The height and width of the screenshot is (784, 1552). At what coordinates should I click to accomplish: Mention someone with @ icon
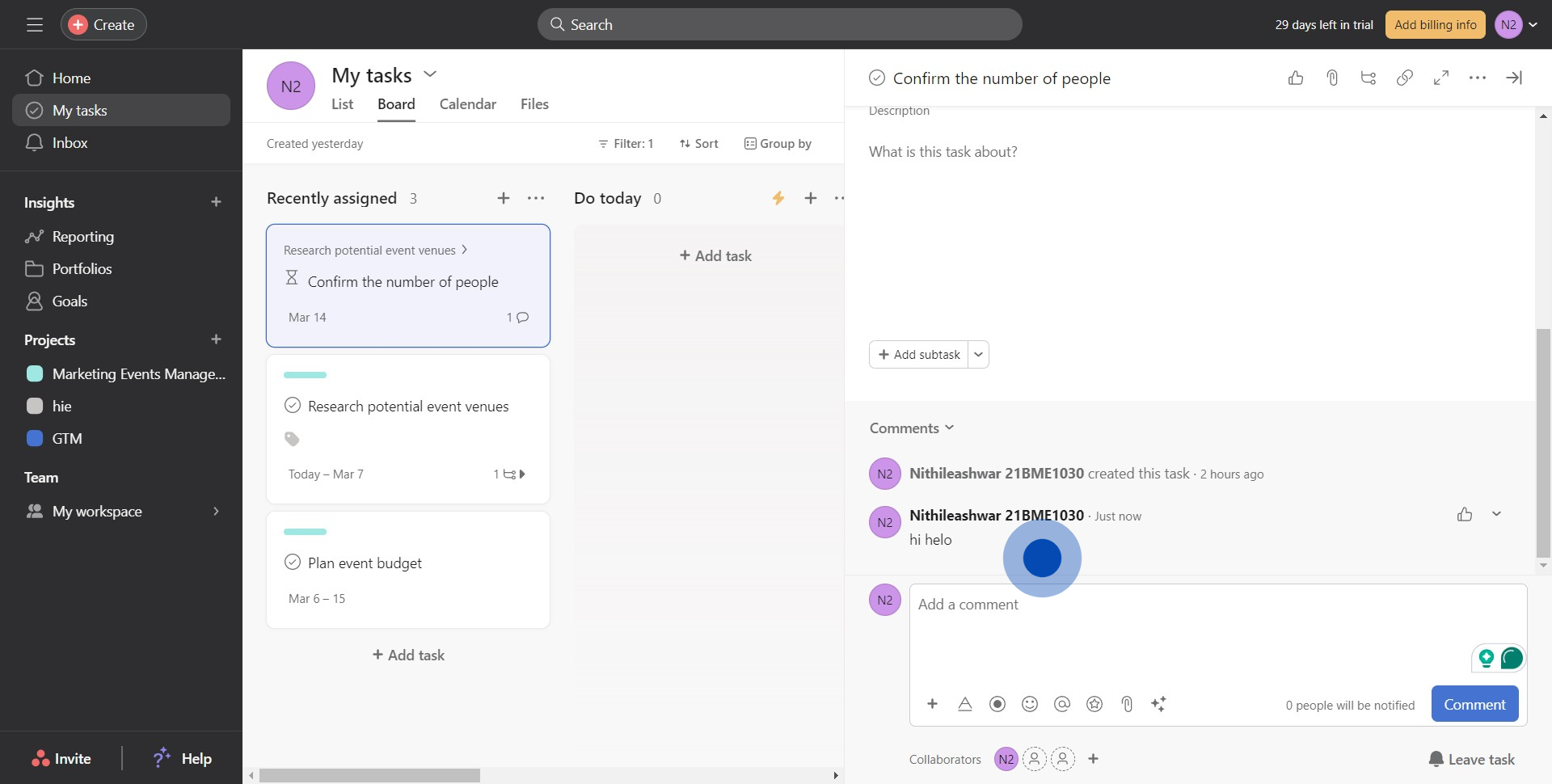1062,704
